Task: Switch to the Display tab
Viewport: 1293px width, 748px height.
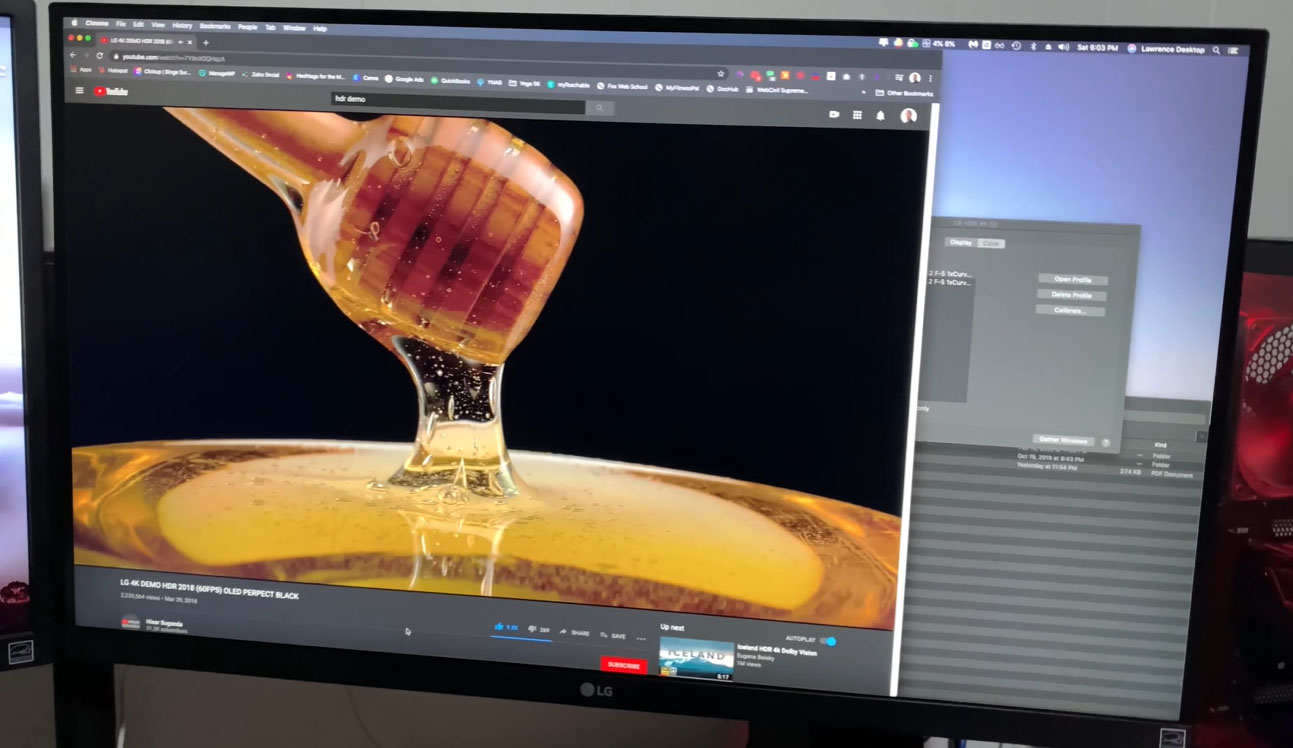Action: [x=960, y=242]
